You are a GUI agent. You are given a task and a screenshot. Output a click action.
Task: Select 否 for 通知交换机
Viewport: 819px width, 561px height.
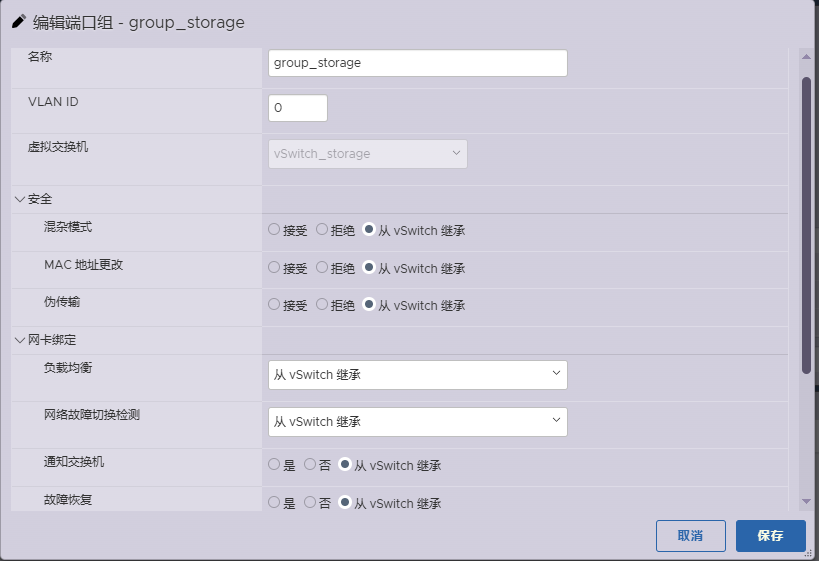pyautogui.click(x=310, y=464)
